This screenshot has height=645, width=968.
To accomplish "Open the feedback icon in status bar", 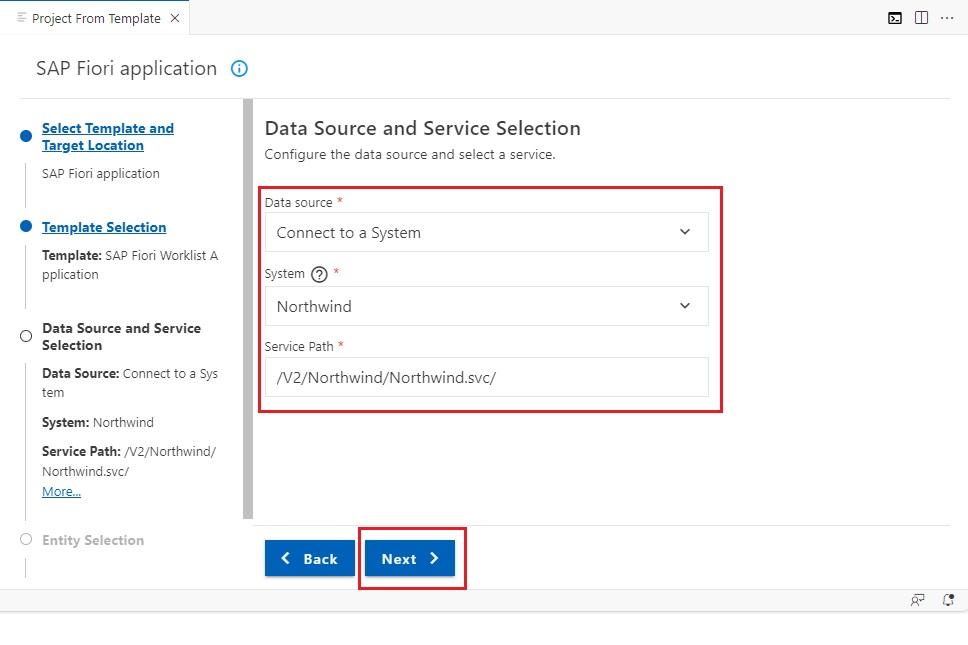I will click(917, 600).
